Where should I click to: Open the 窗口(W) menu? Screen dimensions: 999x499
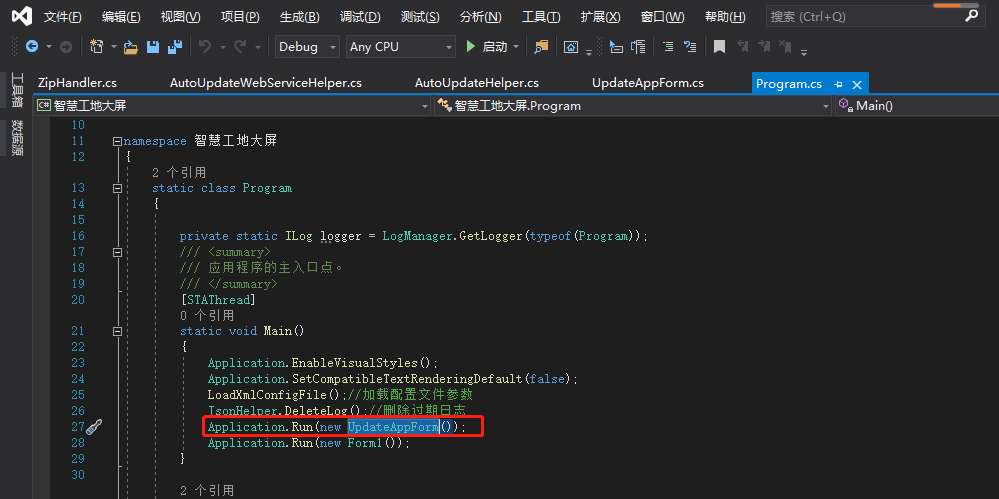pos(663,17)
